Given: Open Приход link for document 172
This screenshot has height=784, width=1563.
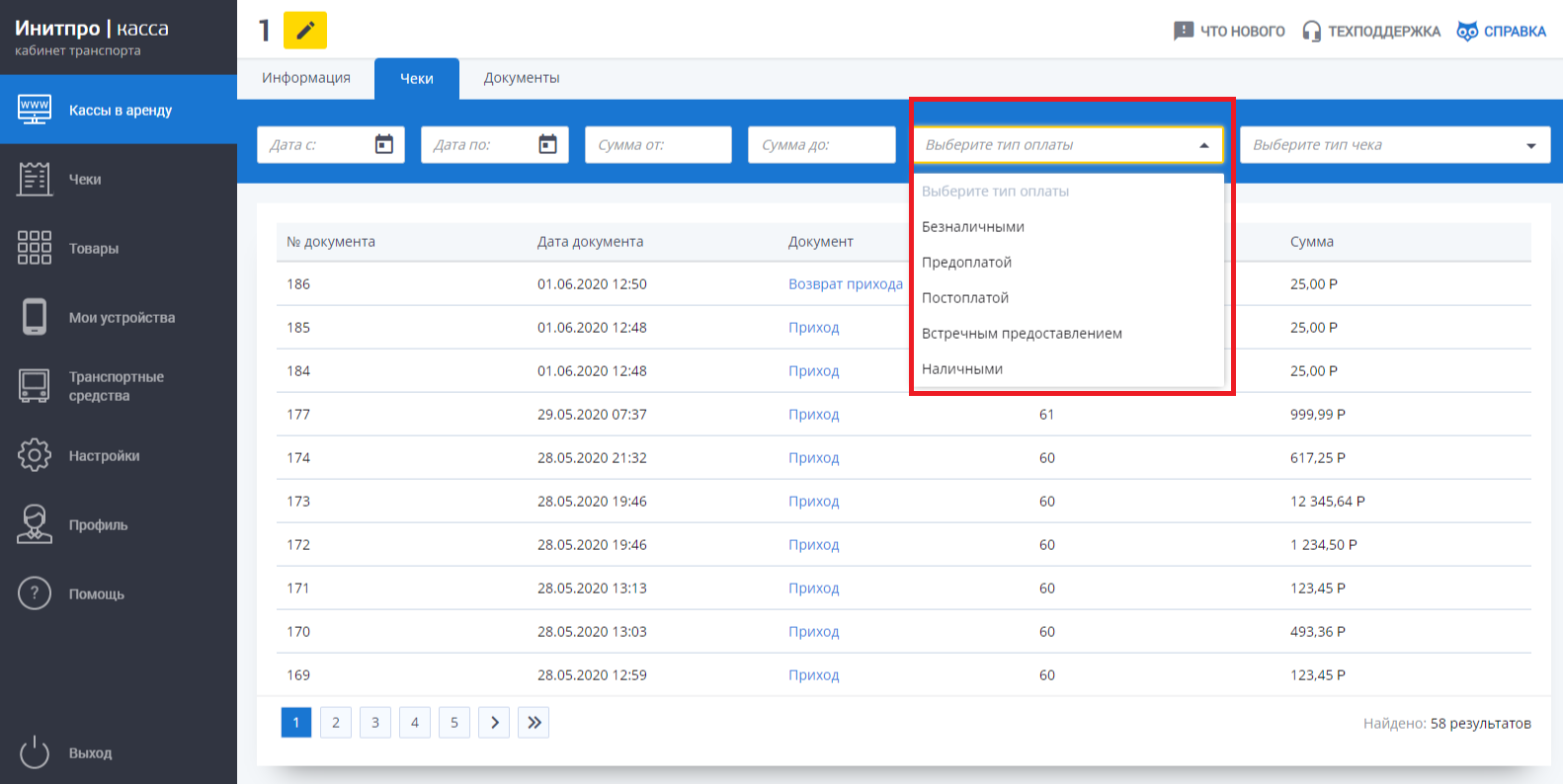Looking at the screenshot, I should (x=814, y=544).
